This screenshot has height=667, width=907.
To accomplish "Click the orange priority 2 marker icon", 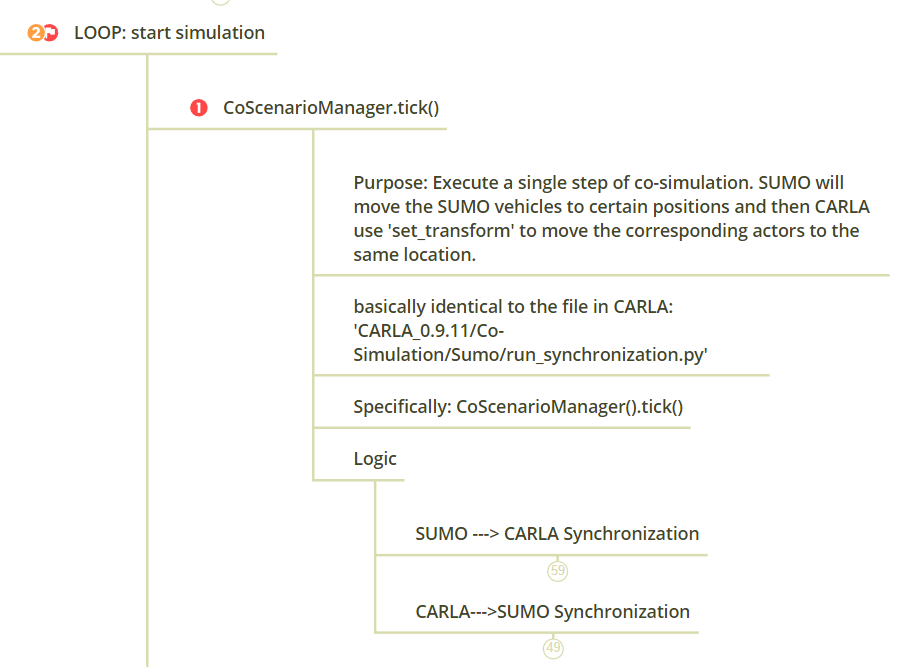I will (x=35, y=33).
